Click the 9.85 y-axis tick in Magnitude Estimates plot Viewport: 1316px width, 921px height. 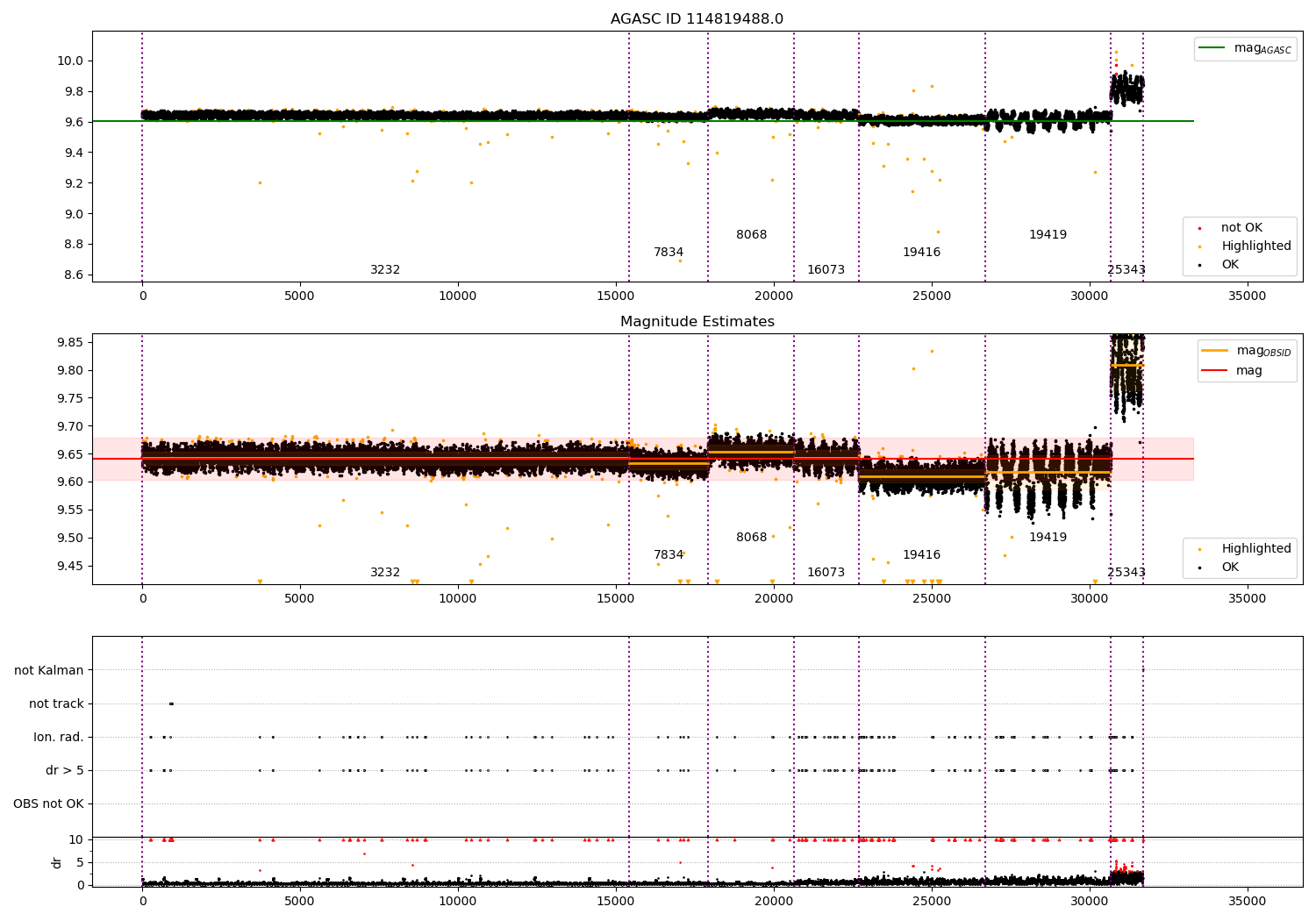point(71,343)
